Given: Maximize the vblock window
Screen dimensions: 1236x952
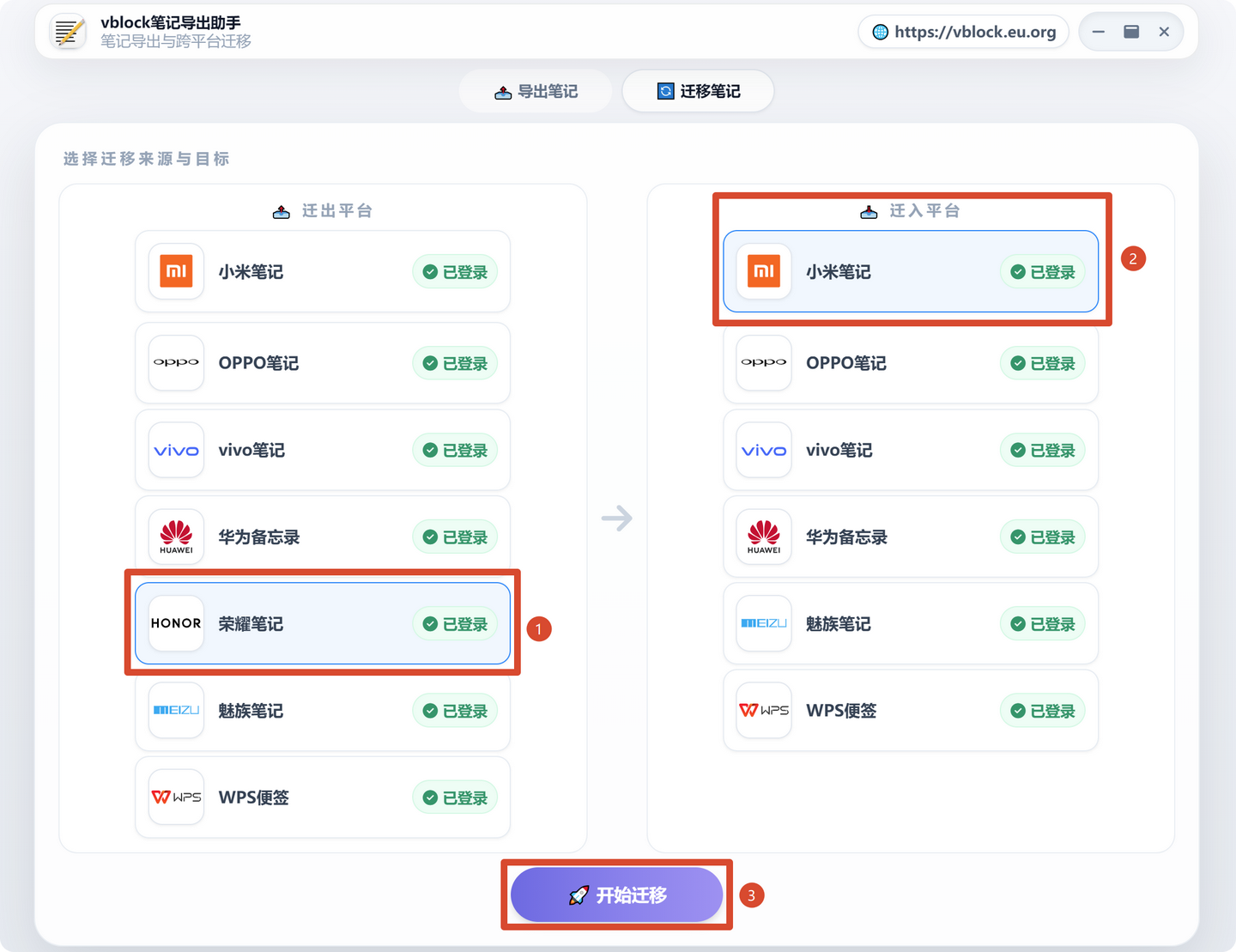Looking at the screenshot, I should [x=1131, y=32].
